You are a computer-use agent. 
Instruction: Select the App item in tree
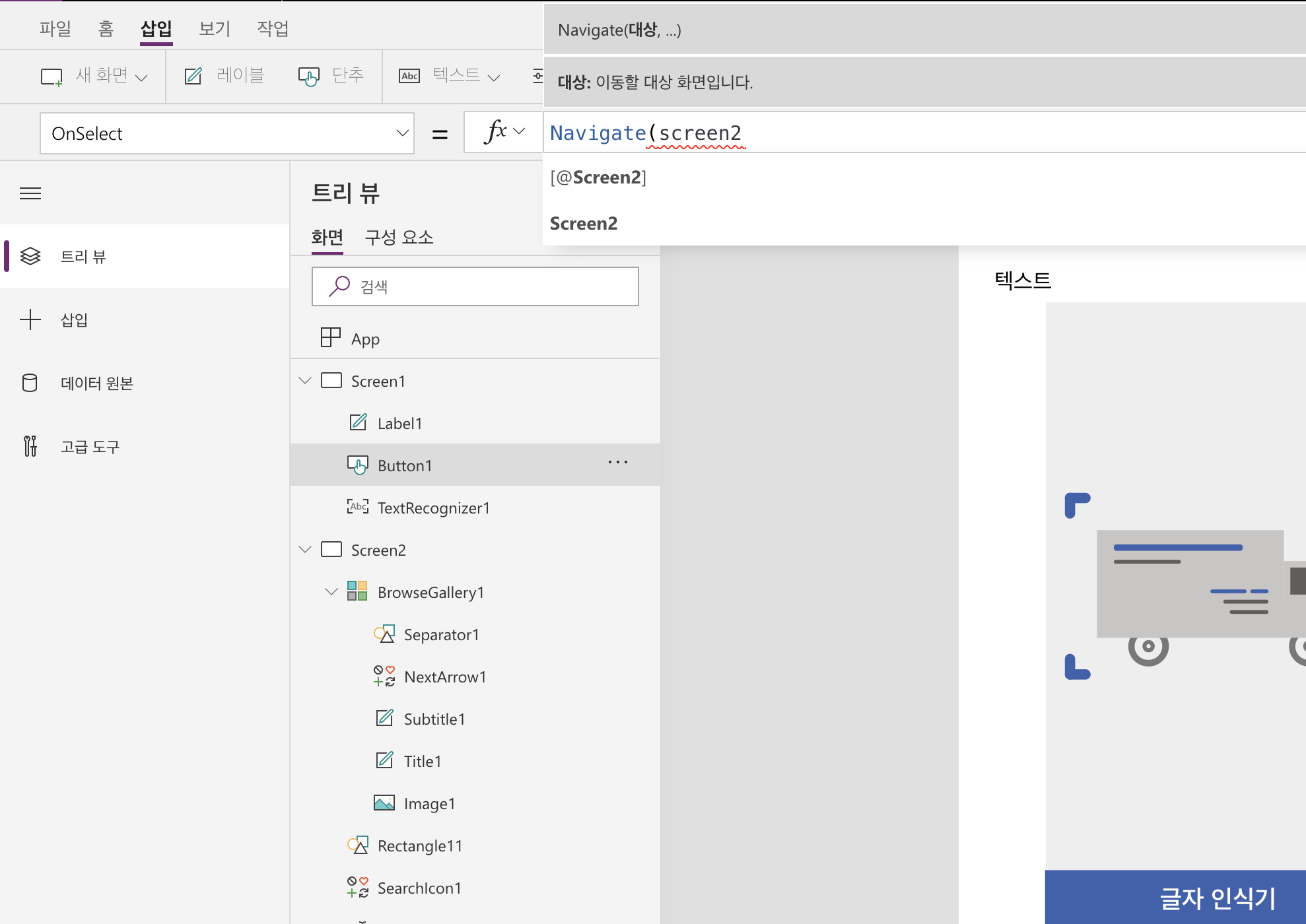pos(365,339)
